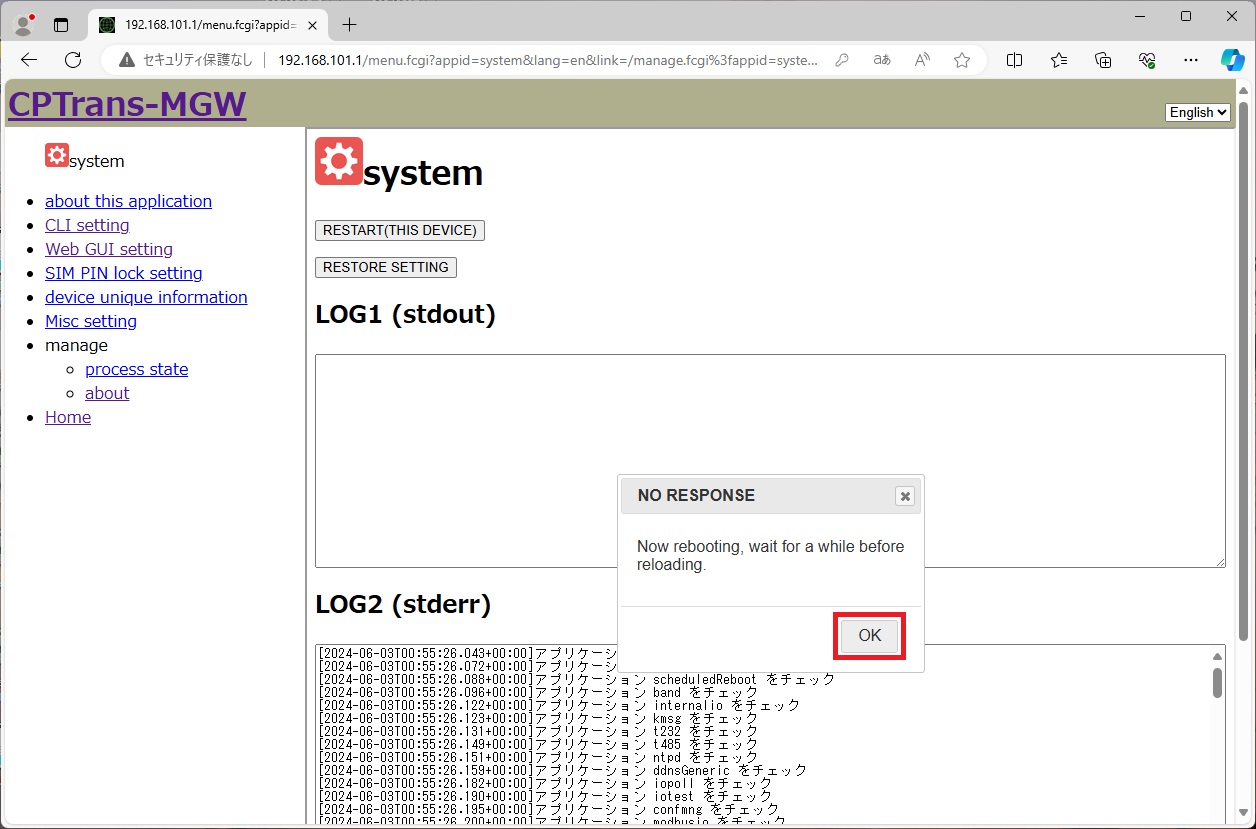
Task: Open the process state page
Action: coord(136,369)
